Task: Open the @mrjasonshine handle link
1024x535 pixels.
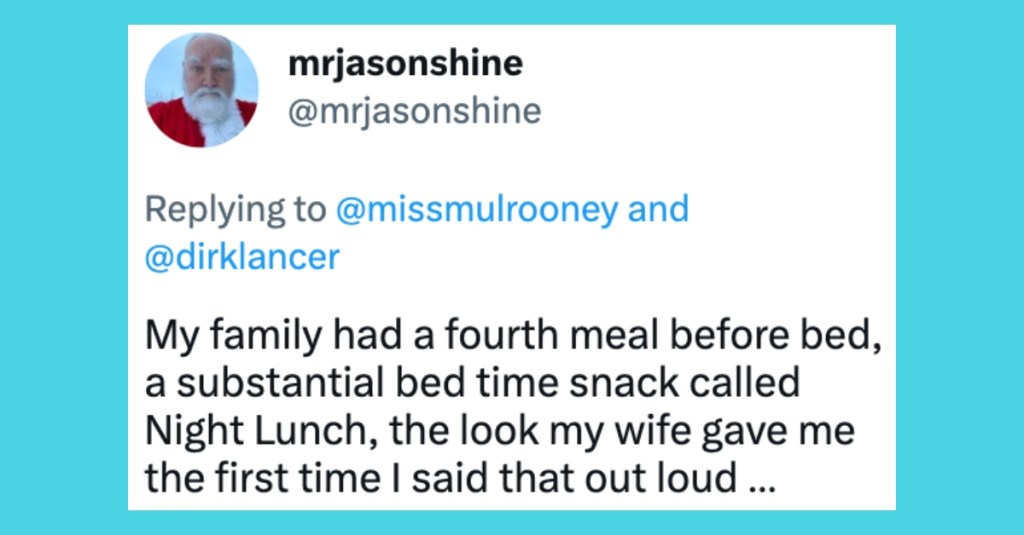Action: (415, 111)
